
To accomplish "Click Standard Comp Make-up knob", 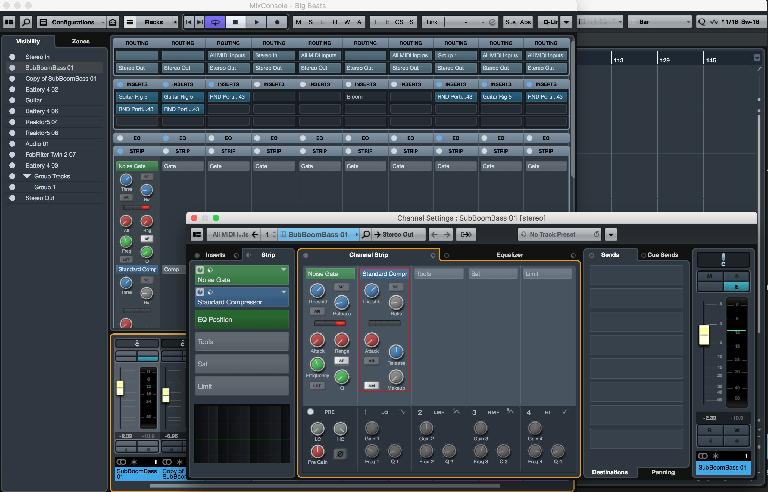I will pyautogui.click(x=396, y=376).
